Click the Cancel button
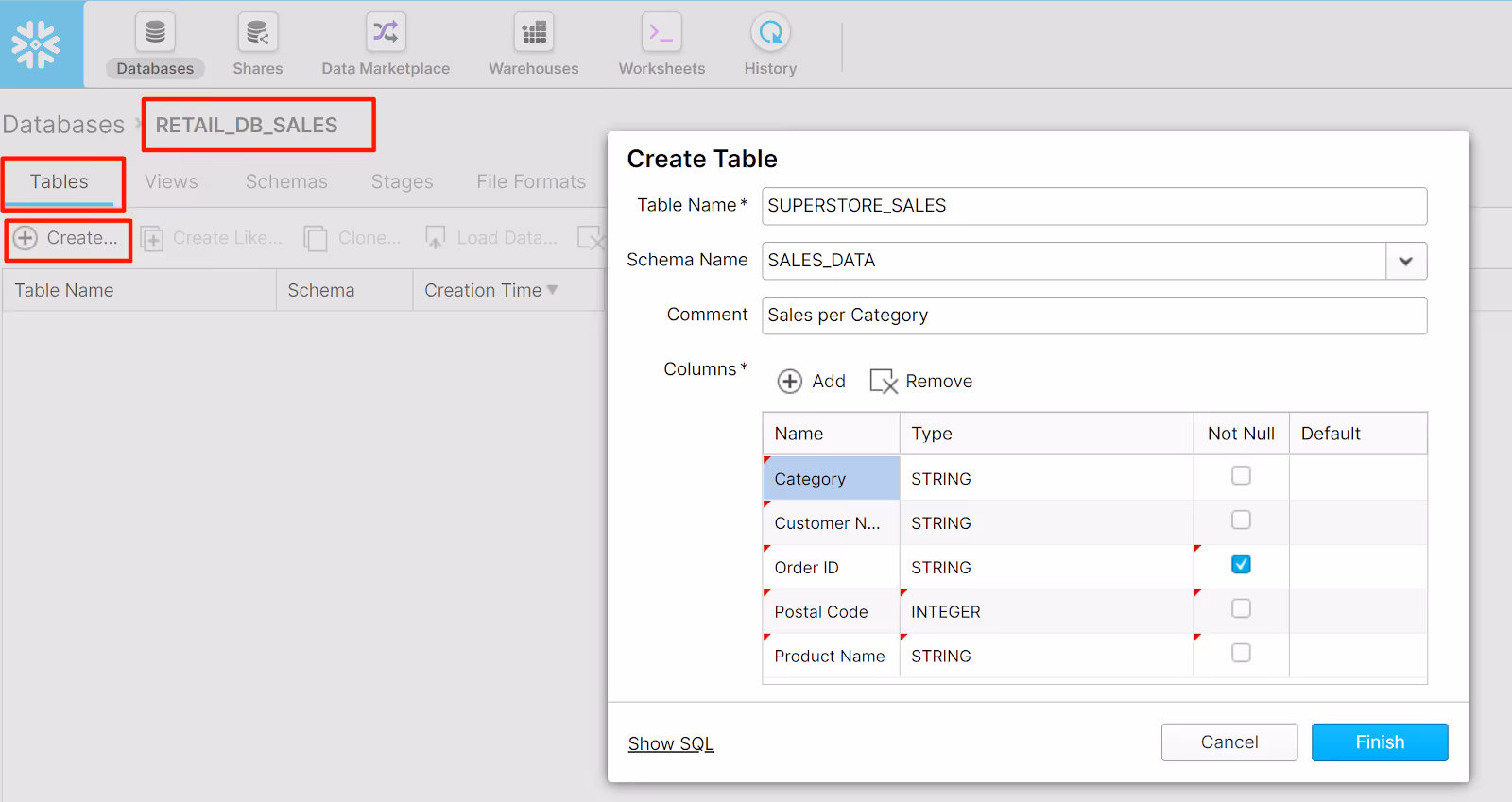 tap(1229, 742)
